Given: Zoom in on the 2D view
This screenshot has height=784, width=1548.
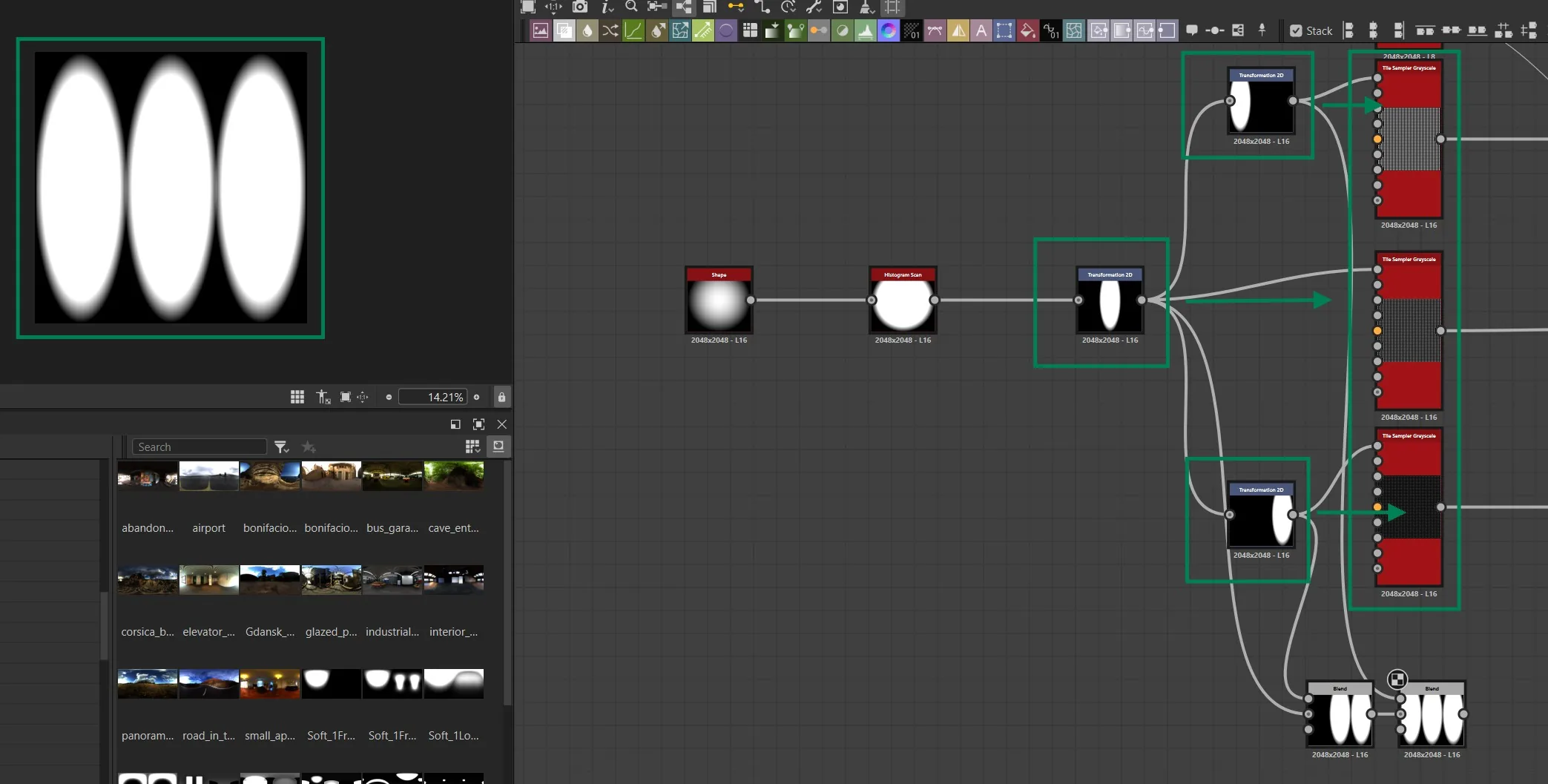Looking at the screenshot, I should click(476, 397).
